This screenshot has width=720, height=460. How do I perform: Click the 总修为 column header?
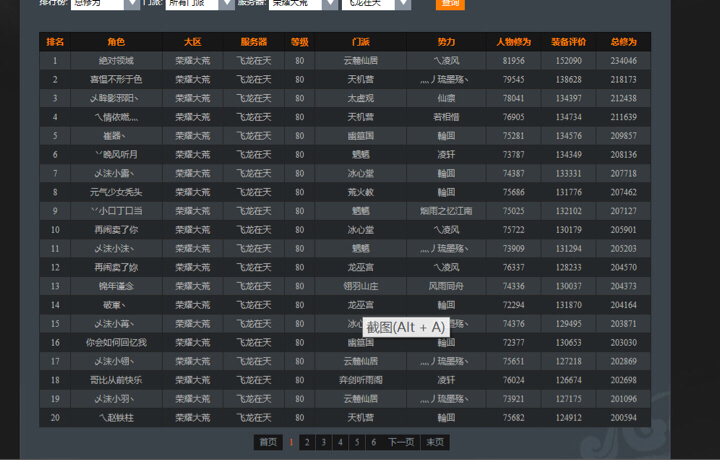[624, 42]
